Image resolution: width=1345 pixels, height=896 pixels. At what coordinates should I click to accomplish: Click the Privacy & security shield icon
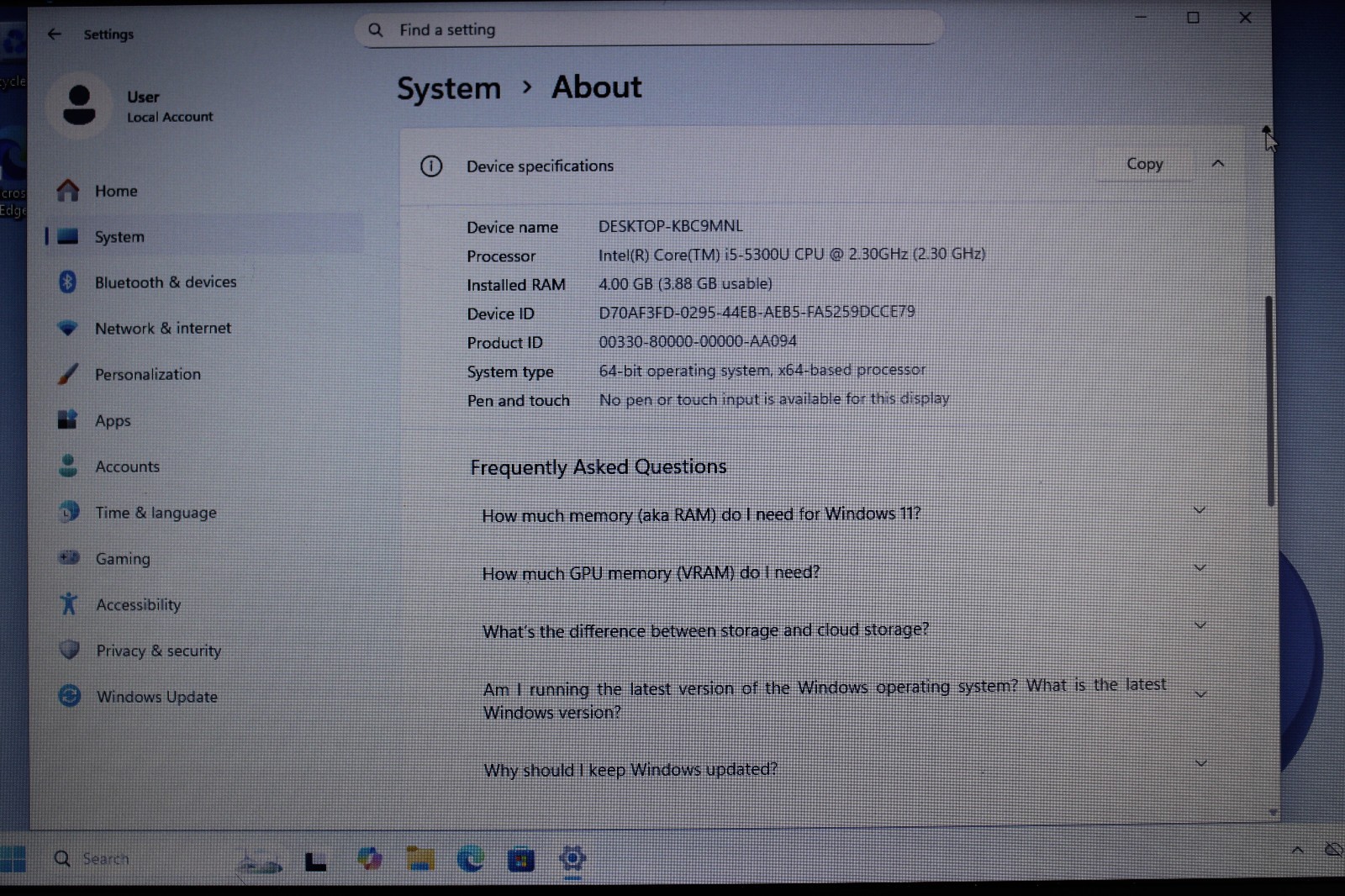[70, 649]
